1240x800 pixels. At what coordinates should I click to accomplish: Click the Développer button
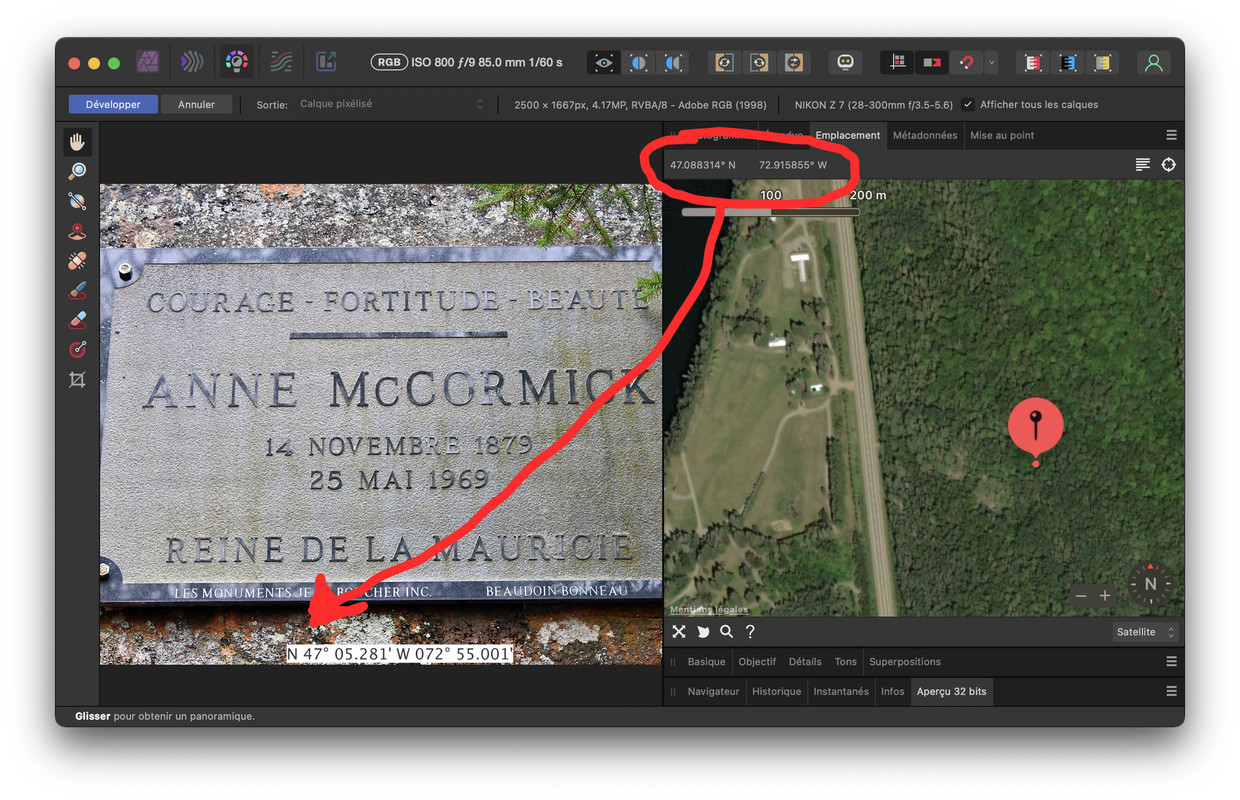pos(113,104)
